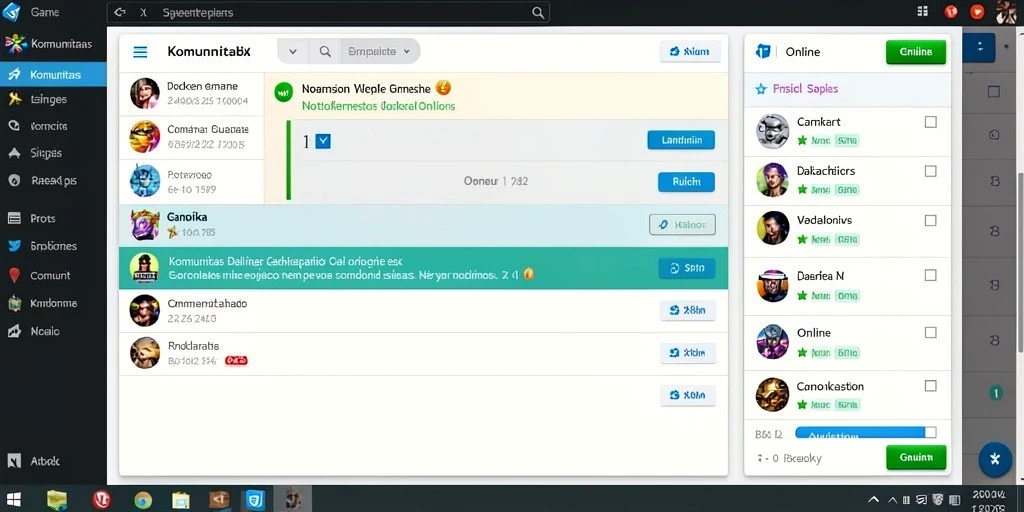Screen dimensions: 1024x512
Task: Click the search magnifier in the top address bar
Action: (537, 12)
